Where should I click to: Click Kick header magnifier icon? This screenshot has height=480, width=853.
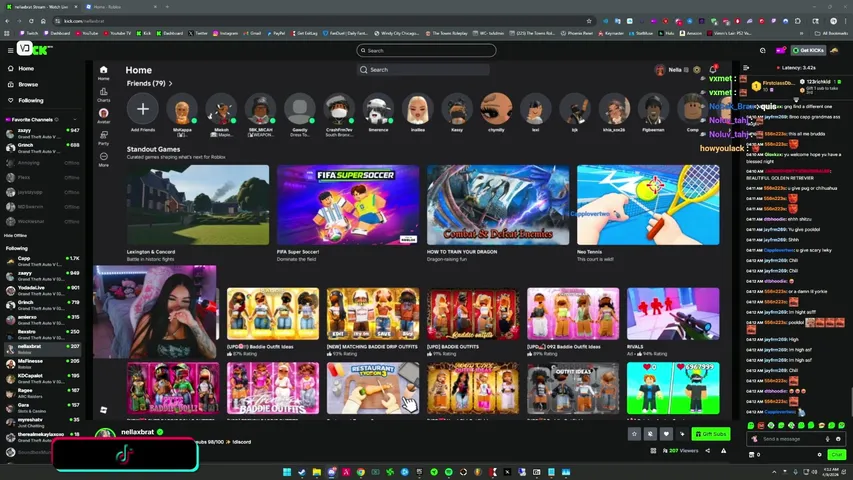[763, 51]
